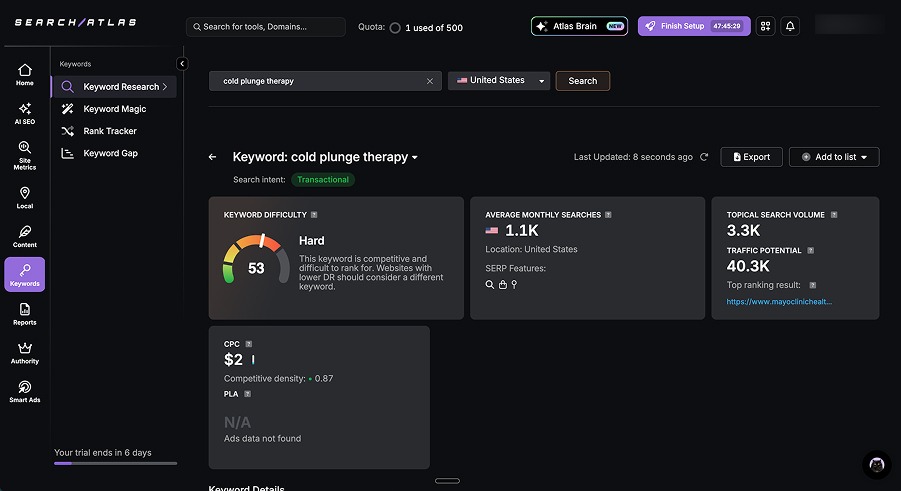Focus the tools and domains search box
The height and width of the screenshot is (491, 901).
coord(265,27)
